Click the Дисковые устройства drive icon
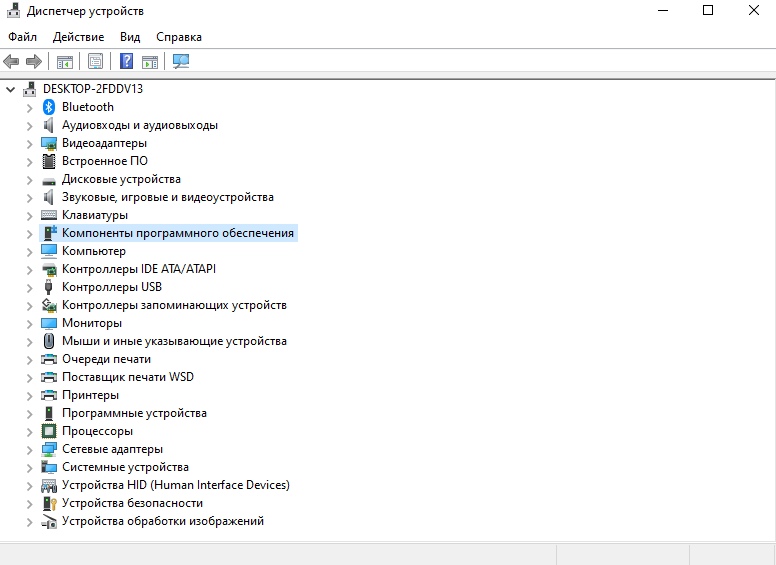776x565 pixels. point(48,181)
